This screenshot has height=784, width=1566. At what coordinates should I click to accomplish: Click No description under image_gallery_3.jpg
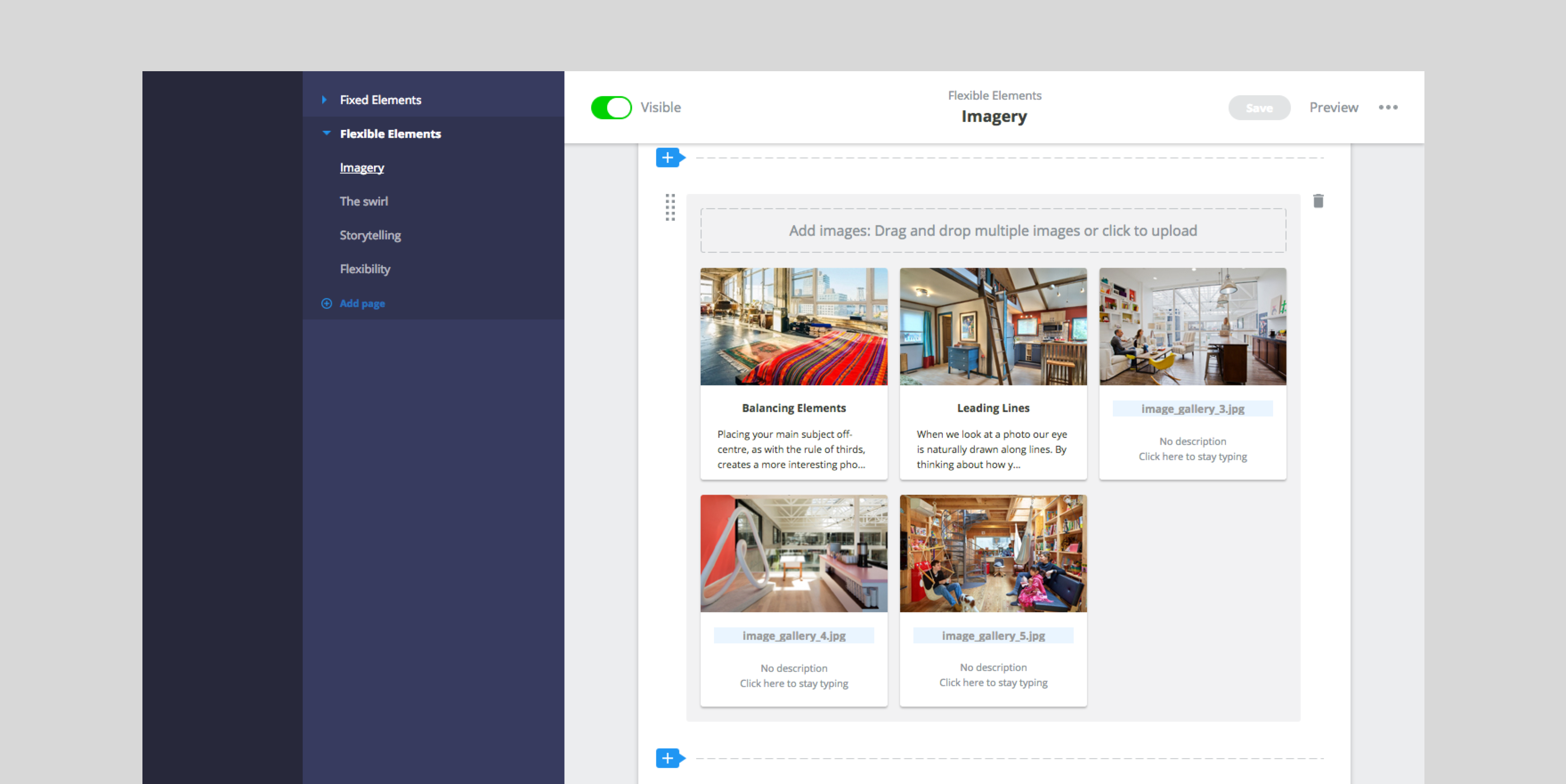1192,441
